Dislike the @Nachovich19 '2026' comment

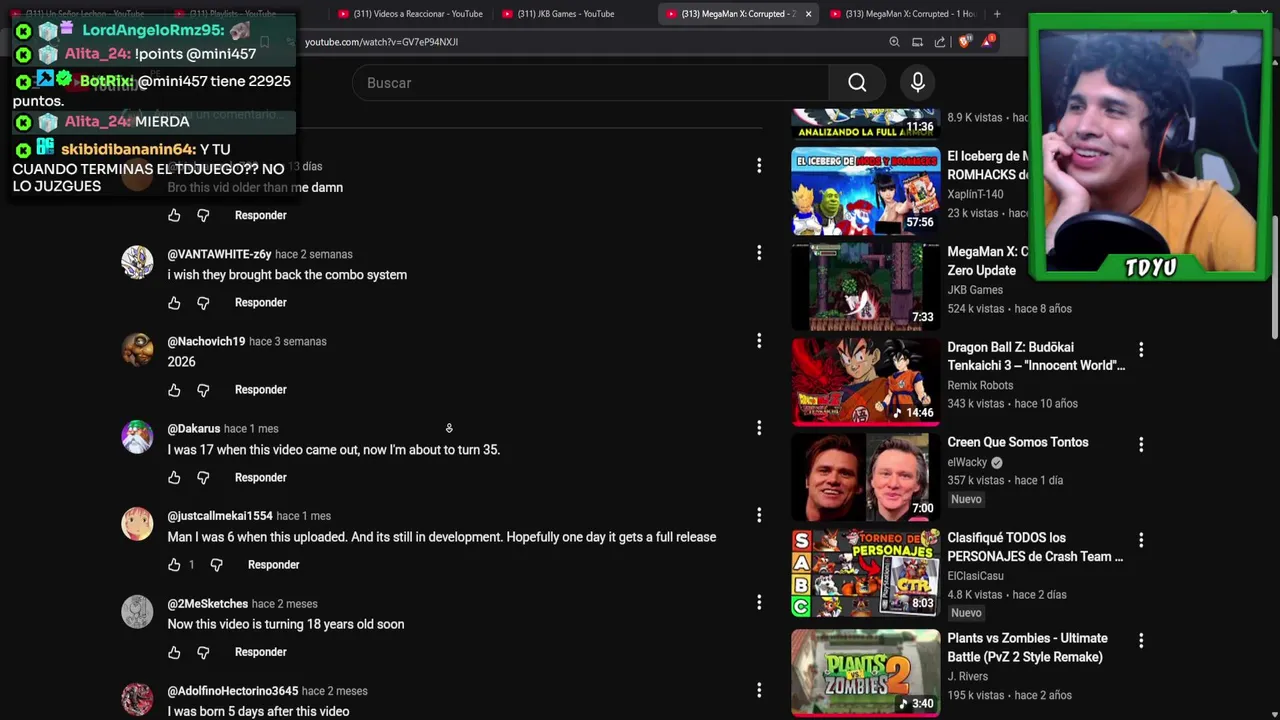[x=203, y=390]
